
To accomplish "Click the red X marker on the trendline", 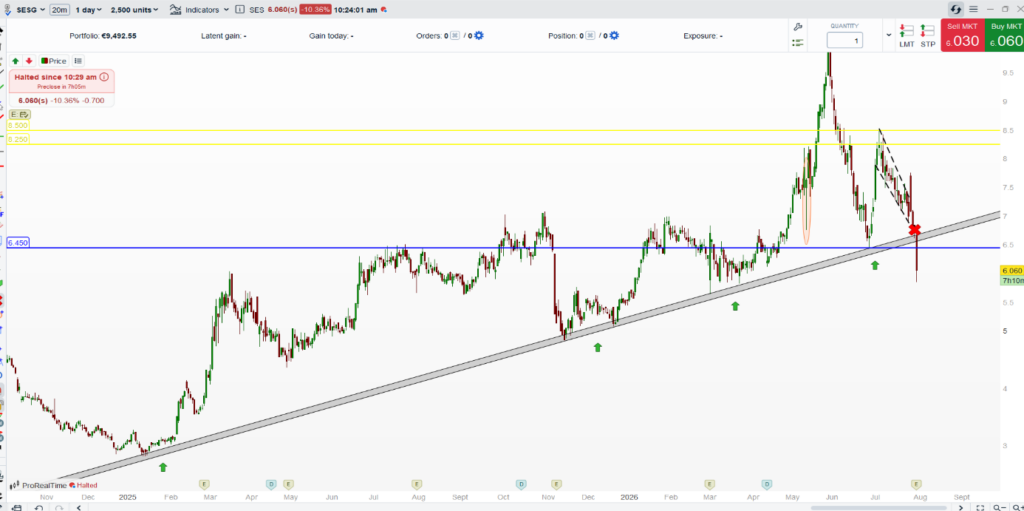I will (915, 229).
